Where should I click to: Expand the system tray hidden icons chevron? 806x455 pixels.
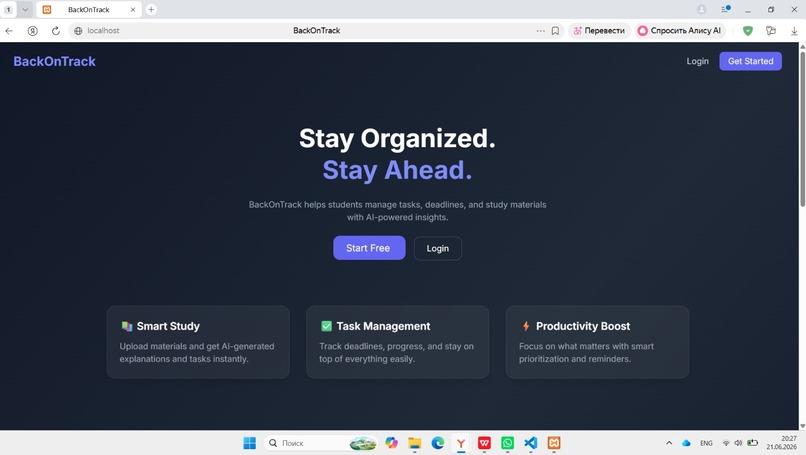click(669, 443)
